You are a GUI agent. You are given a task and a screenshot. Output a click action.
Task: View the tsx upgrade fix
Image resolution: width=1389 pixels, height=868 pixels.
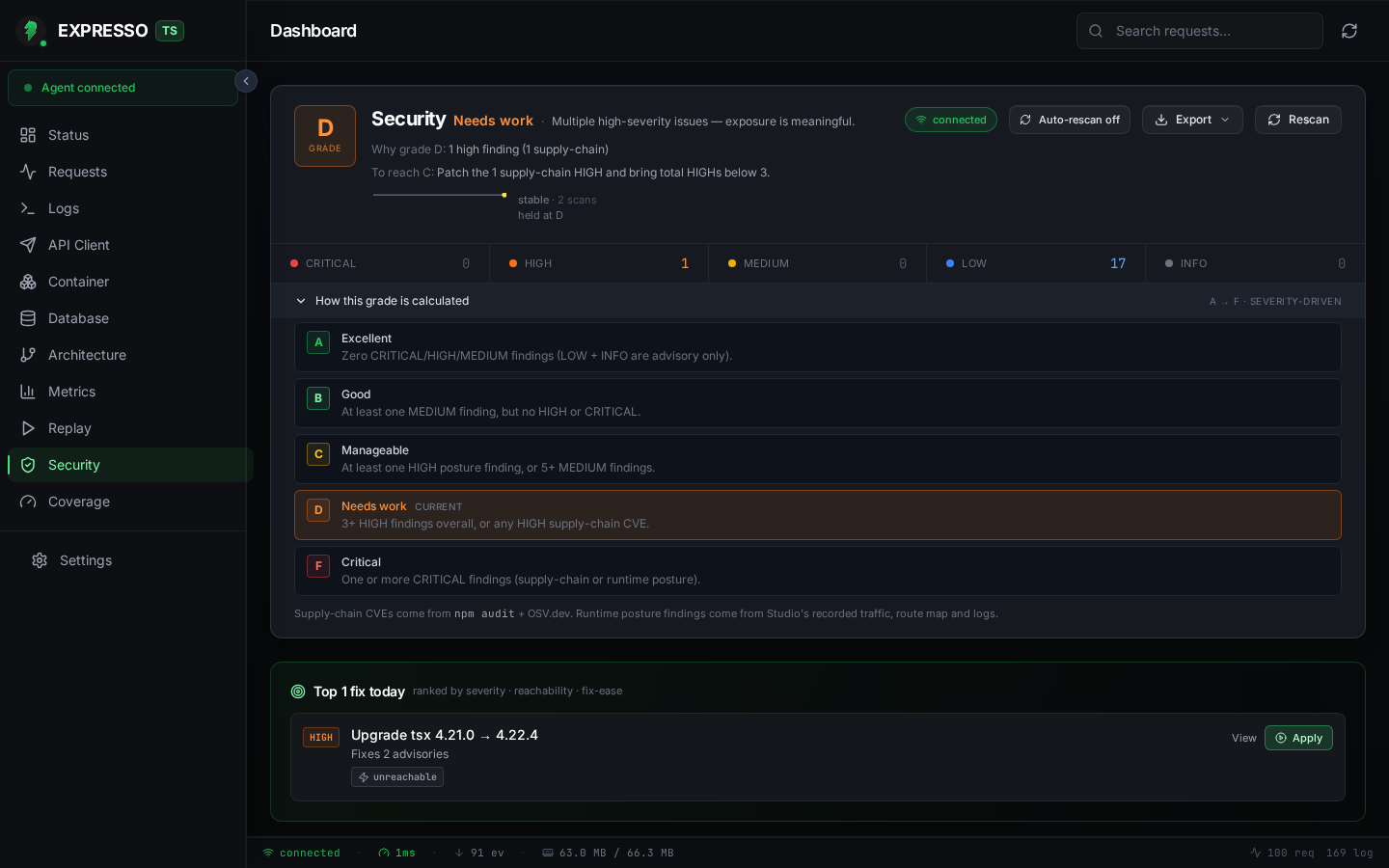pyautogui.click(x=1244, y=738)
